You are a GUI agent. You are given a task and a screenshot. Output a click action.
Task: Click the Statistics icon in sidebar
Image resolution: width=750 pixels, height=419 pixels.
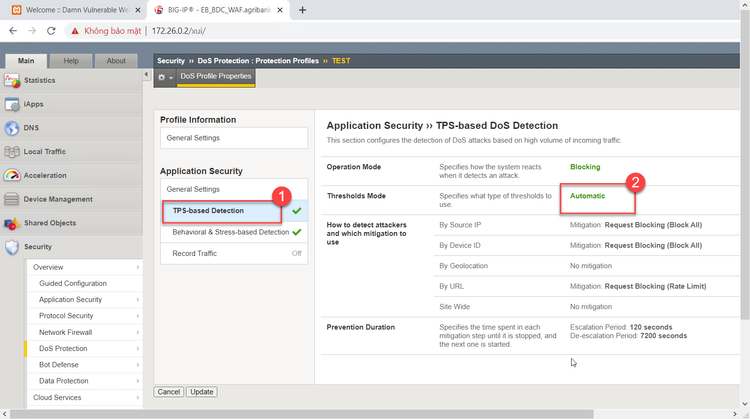pyautogui.click(x=12, y=80)
